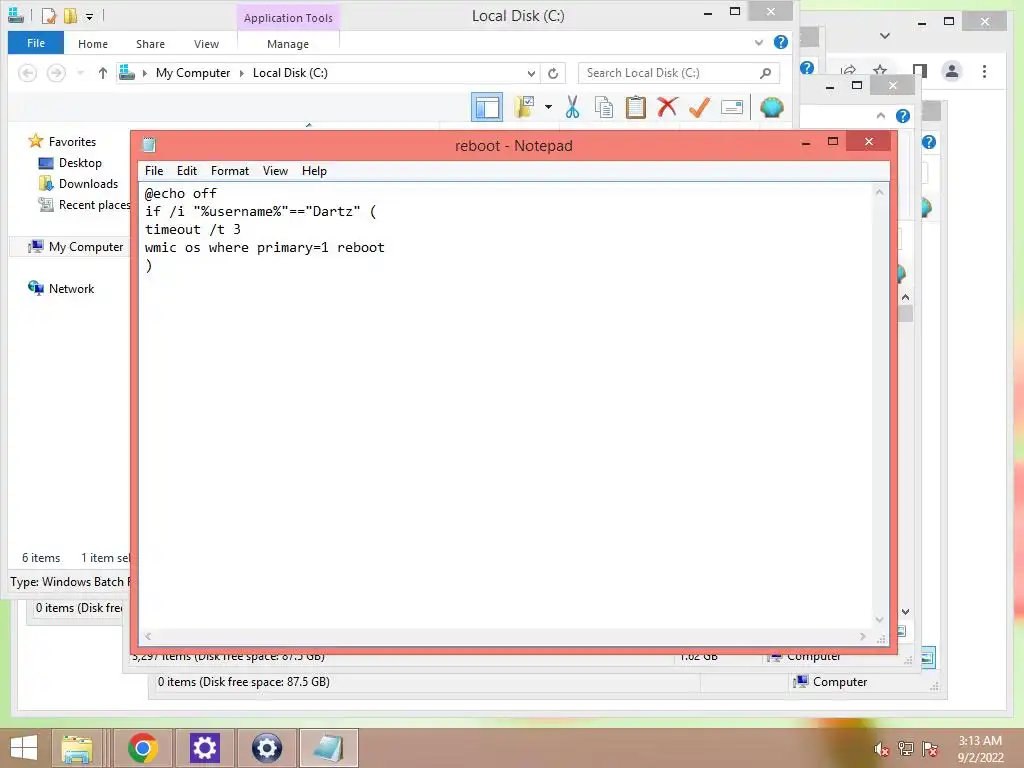Click the line 'timeout /t 3' in Notepad
The width and height of the screenshot is (1024, 768).
point(193,229)
